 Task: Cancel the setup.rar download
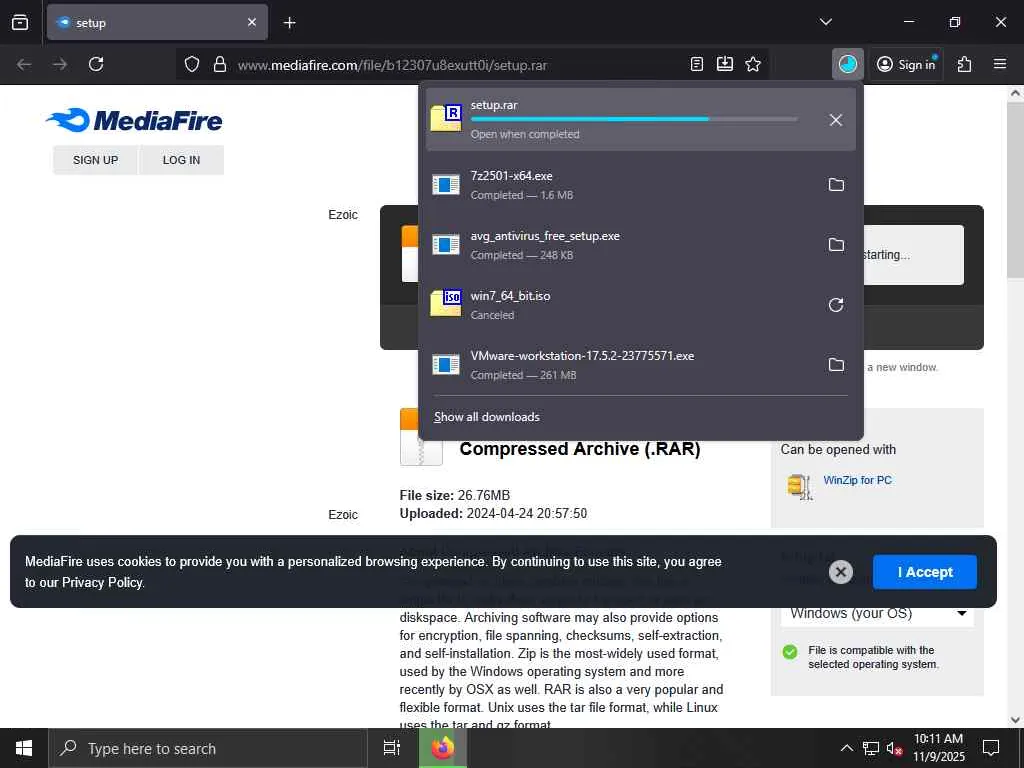(836, 120)
